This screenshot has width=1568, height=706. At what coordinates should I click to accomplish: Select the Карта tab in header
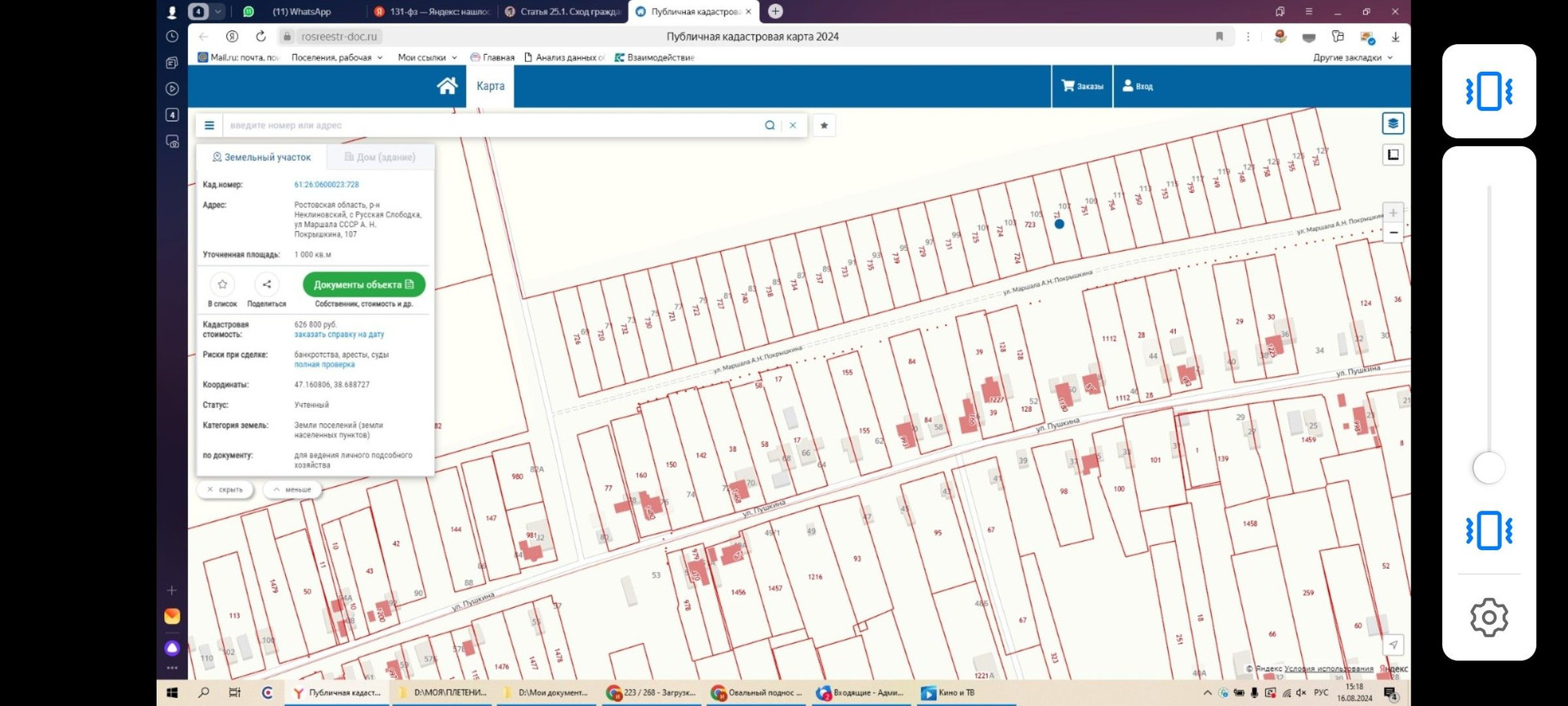pos(490,86)
